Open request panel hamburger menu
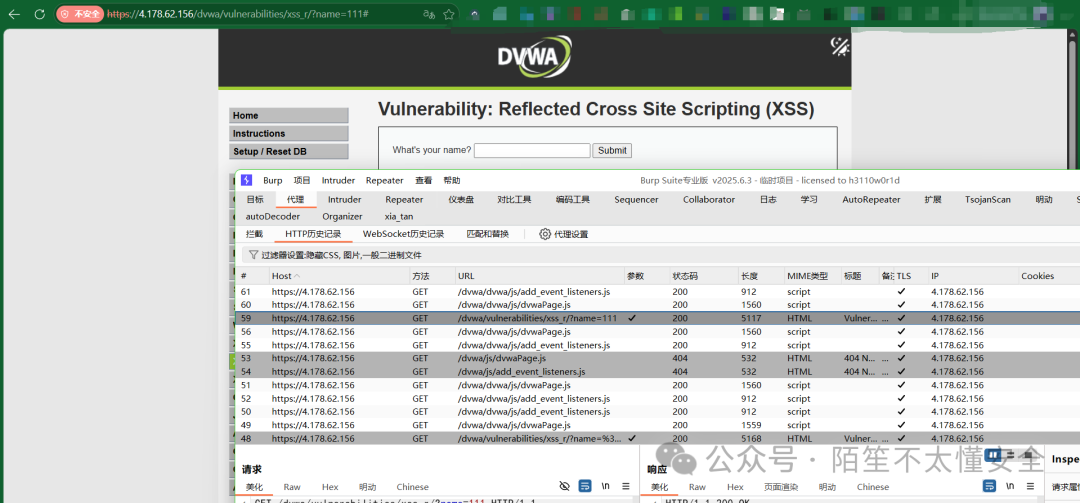 (625, 486)
